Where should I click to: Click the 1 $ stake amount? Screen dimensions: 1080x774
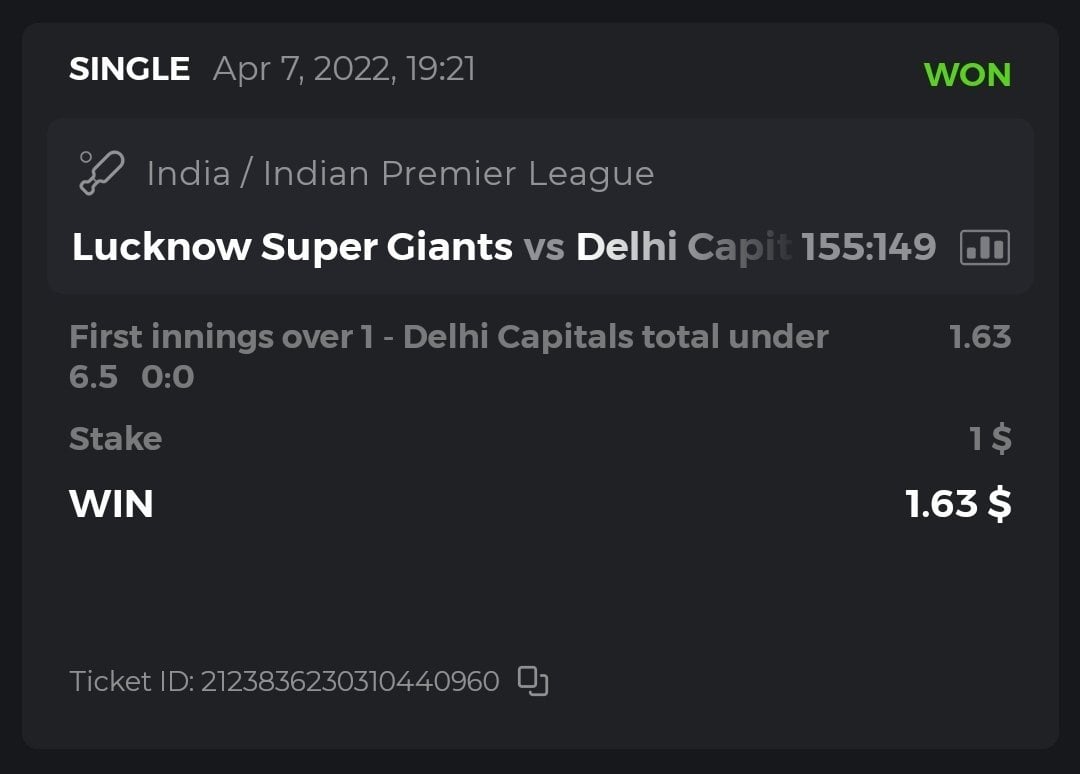pos(990,439)
